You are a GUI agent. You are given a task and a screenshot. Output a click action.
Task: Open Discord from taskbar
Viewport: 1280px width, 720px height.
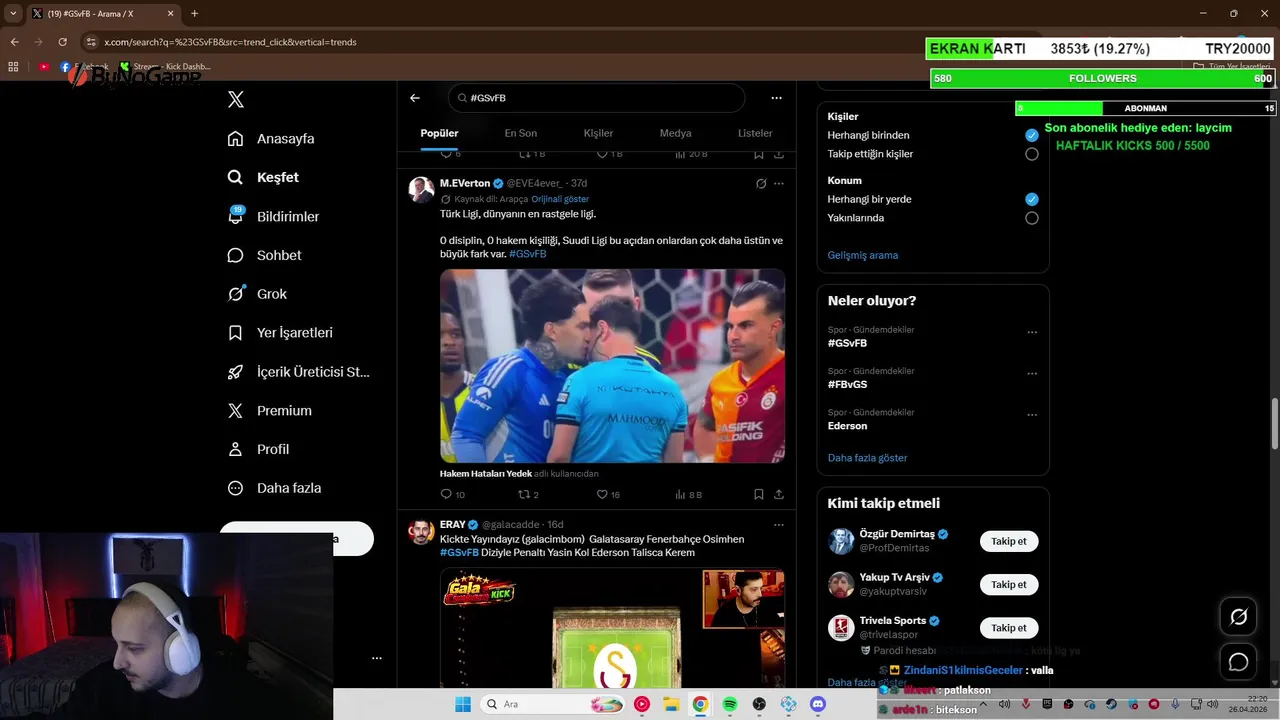point(818,704)
